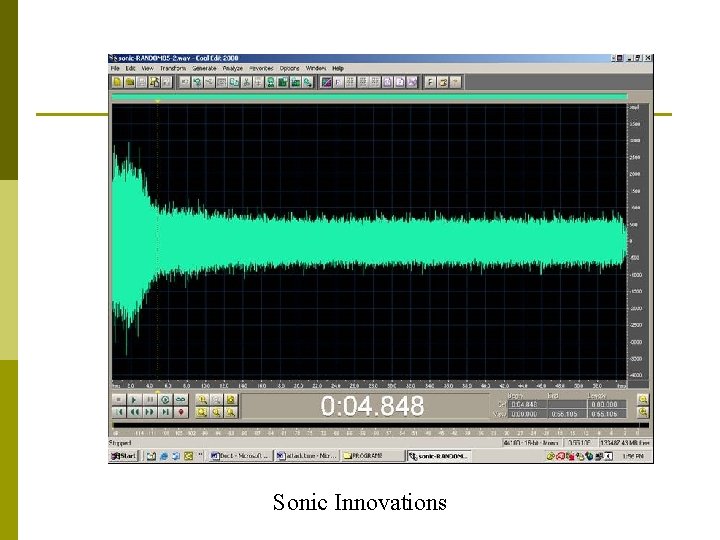720x540 pixels.
Task: Click the View Begin field 0:00.000
Action: tap(527, 414)
